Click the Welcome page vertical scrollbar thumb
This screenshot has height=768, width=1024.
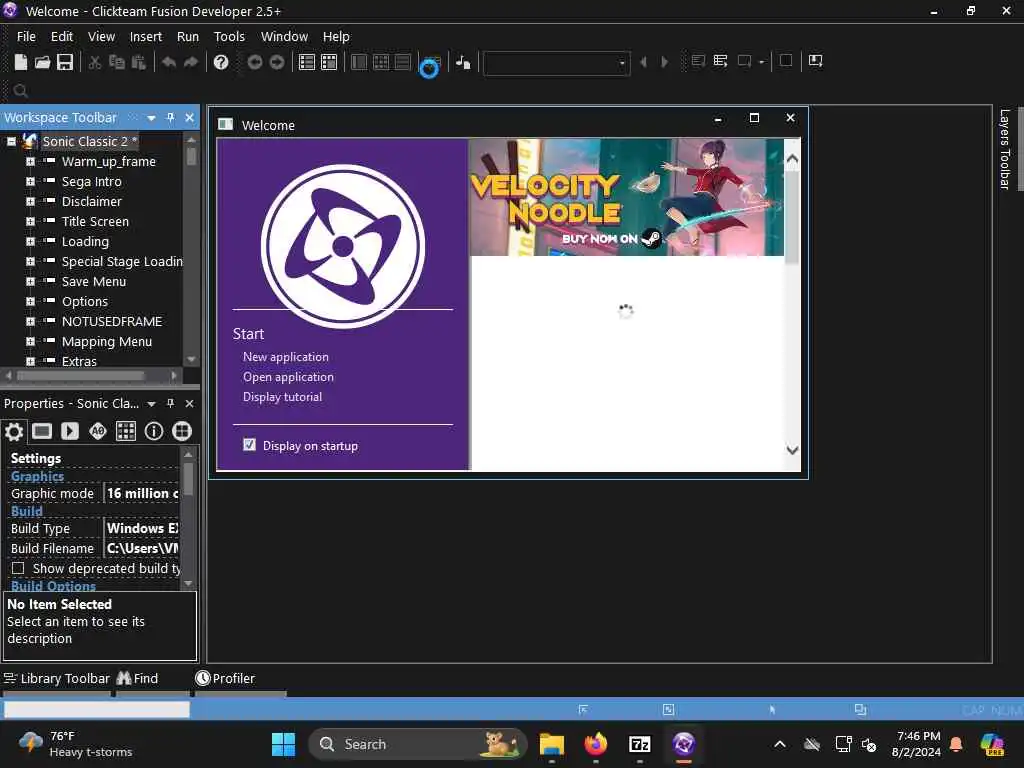click(x=792, y=217)
